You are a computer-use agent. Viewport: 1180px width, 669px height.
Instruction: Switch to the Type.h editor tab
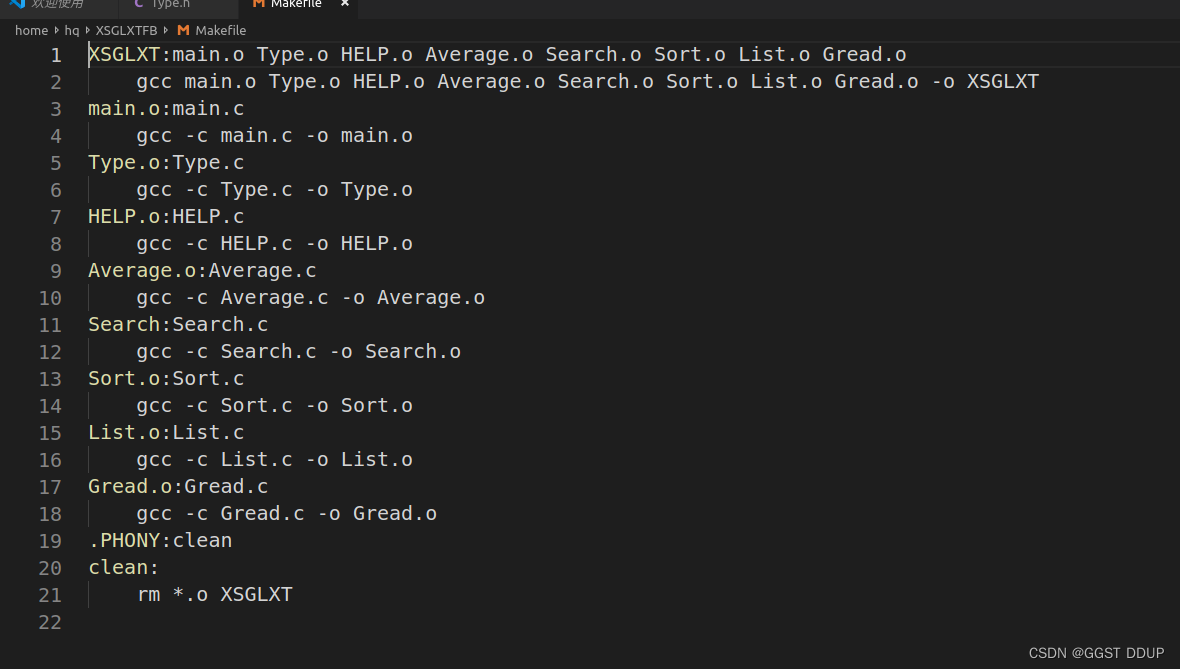[179, 5]
